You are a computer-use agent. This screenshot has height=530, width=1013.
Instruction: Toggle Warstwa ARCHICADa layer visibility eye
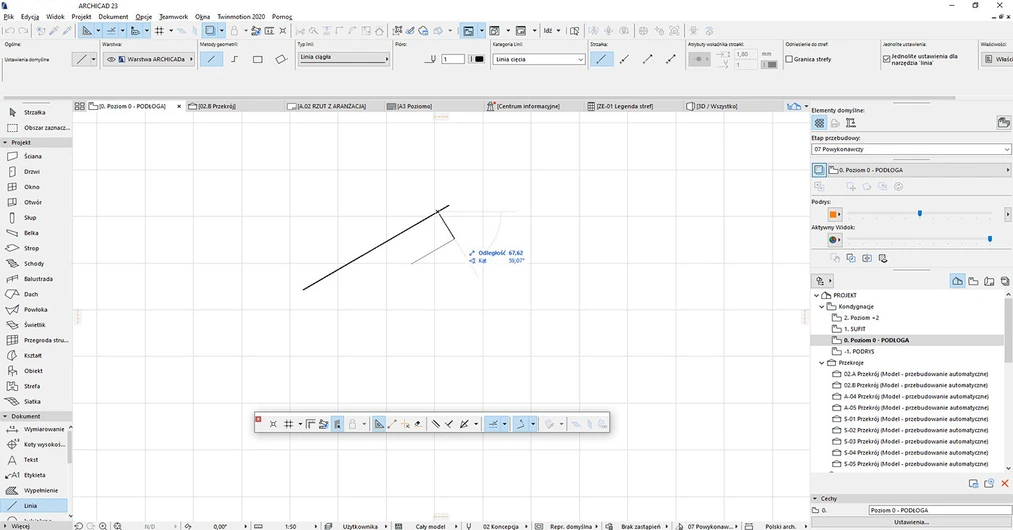[111, 59]
